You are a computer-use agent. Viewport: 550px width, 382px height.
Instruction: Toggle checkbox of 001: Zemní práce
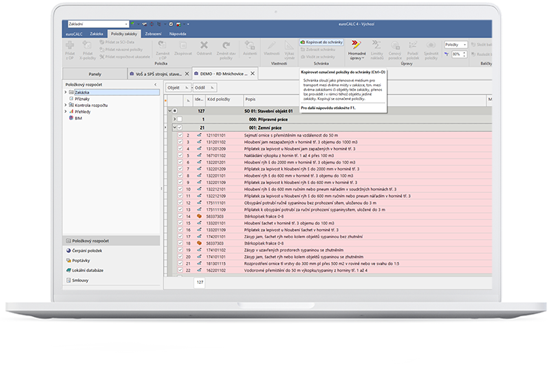180,127
